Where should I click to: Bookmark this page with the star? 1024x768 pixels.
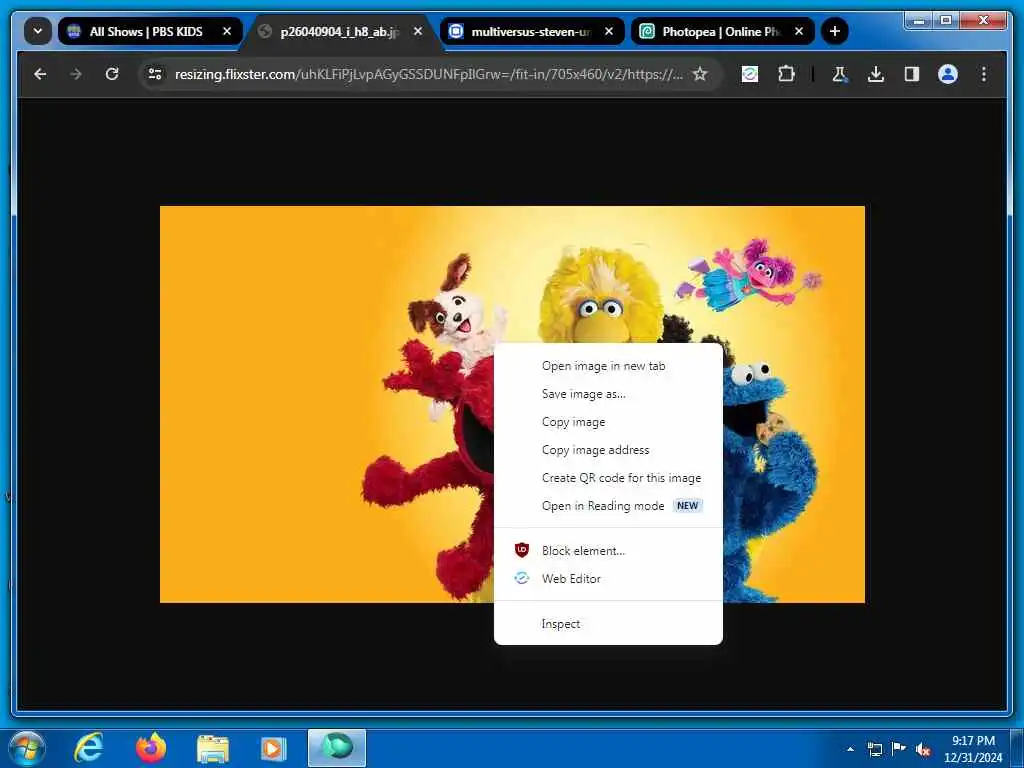tap(700, 74)
